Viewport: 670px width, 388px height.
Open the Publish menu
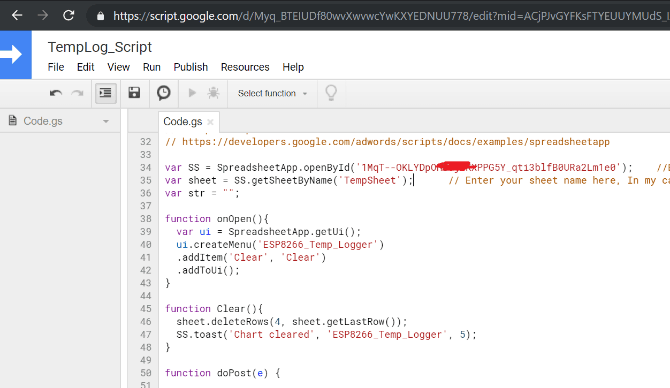coord(191,67)
